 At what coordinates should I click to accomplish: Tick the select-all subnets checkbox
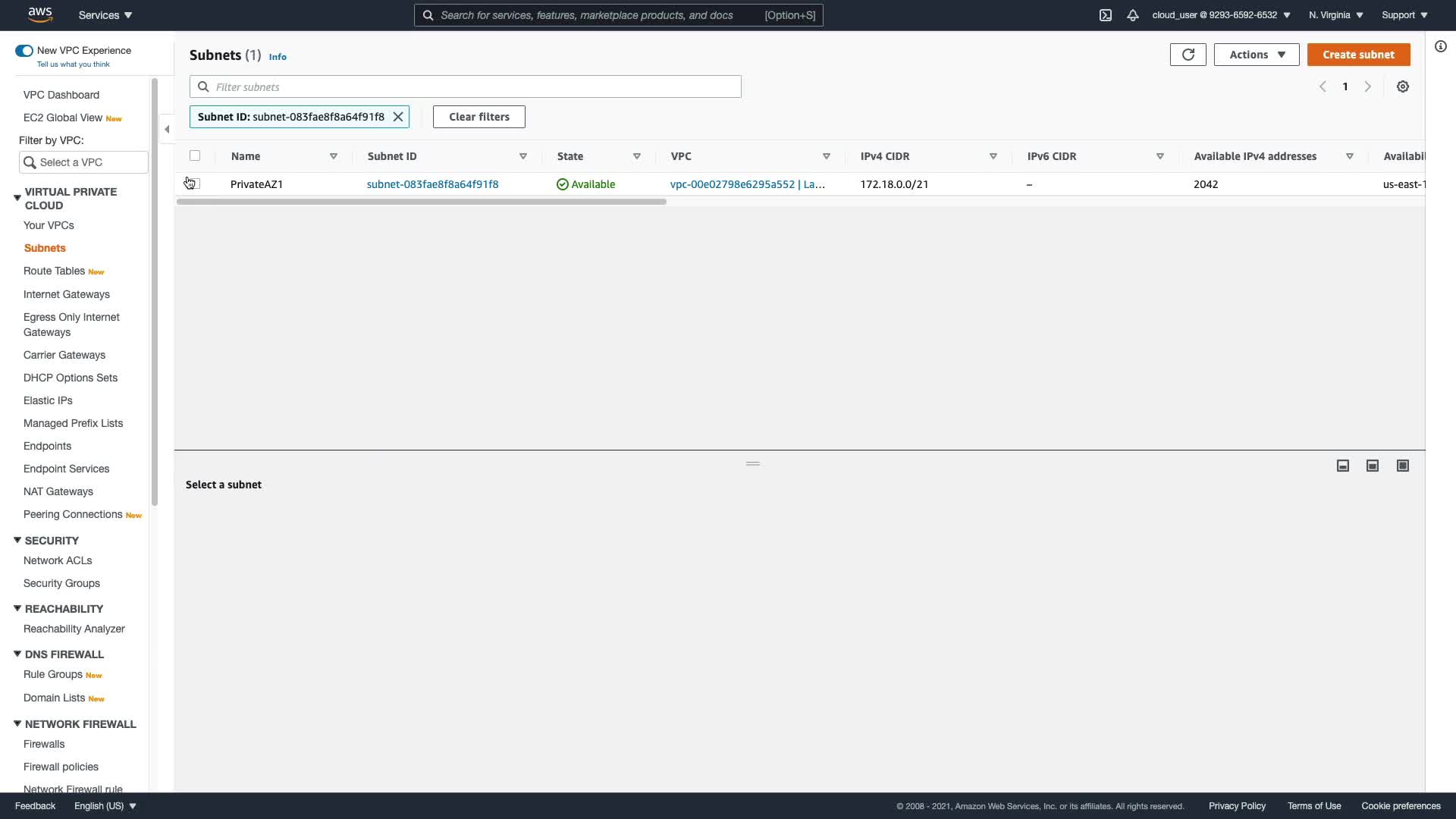(x=195, y=155)
